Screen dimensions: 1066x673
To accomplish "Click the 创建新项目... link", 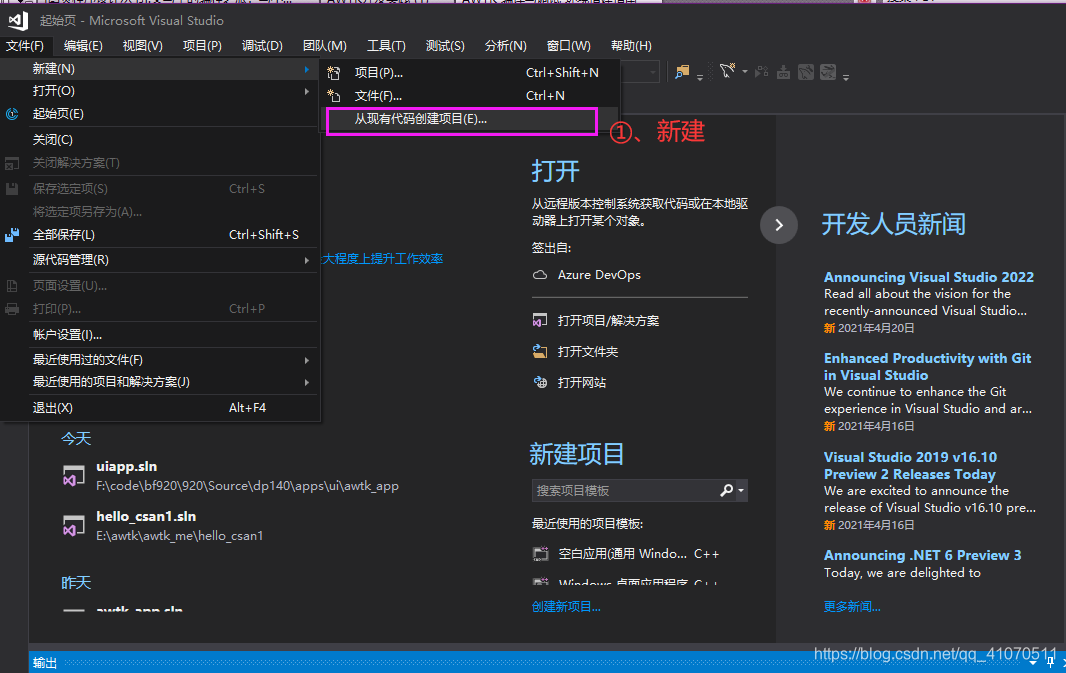I will (x=566, y=607).
